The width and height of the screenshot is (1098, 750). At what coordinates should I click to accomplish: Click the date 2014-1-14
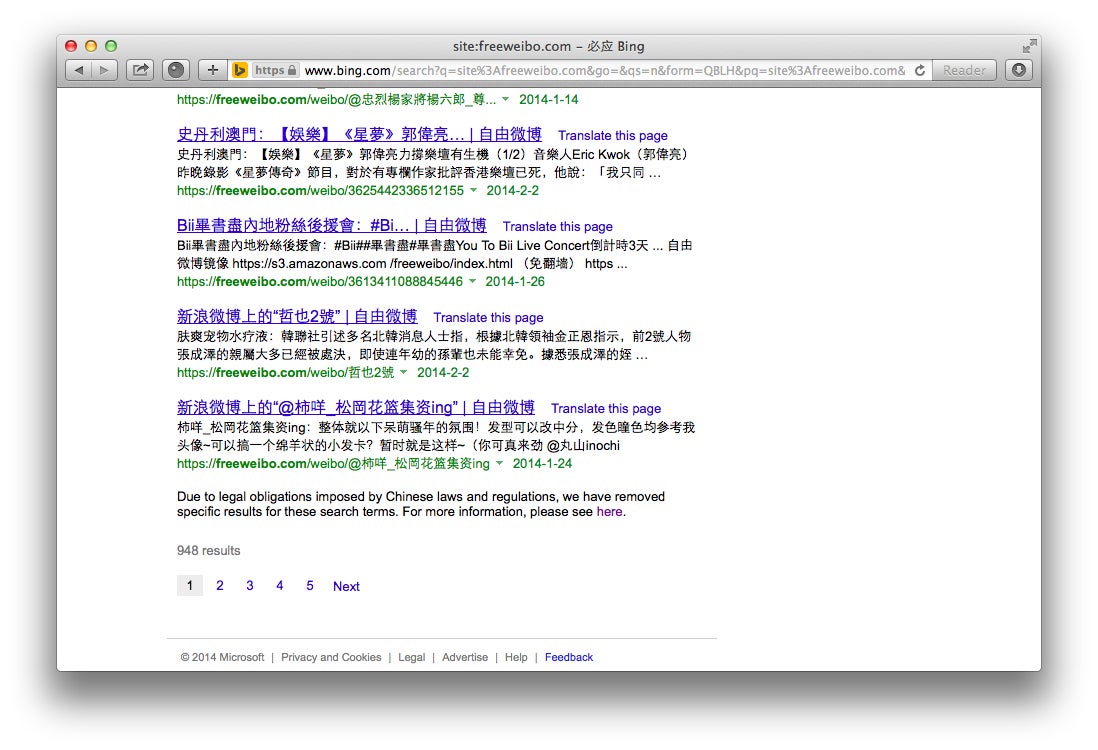point(548,99)
